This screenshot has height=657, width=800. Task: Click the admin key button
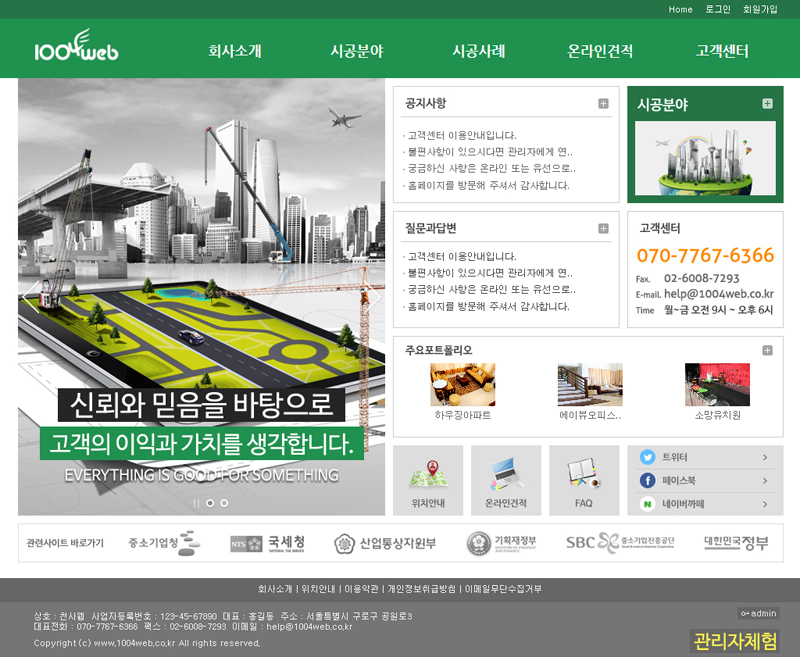759,613
